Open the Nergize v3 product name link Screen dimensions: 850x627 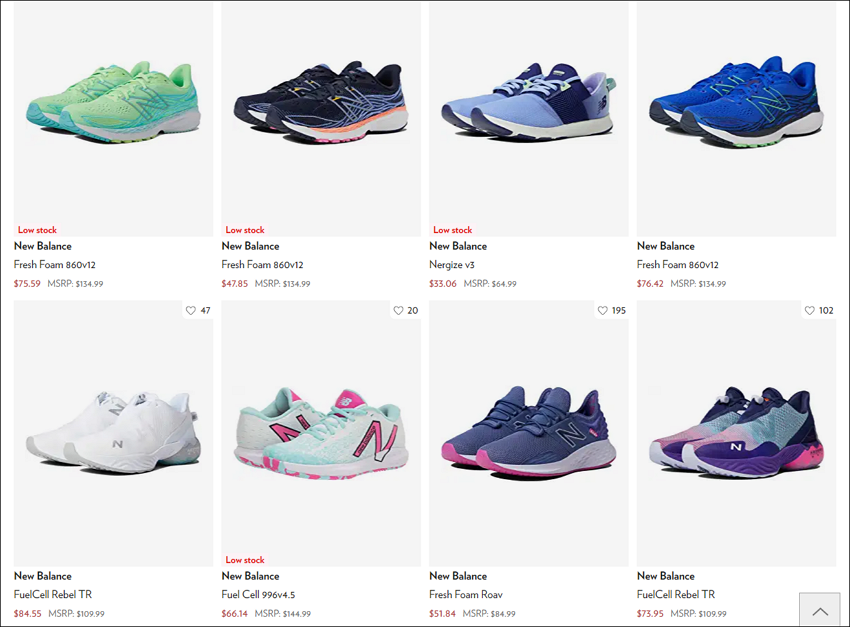pyautogui.click(x=452, y=264)
